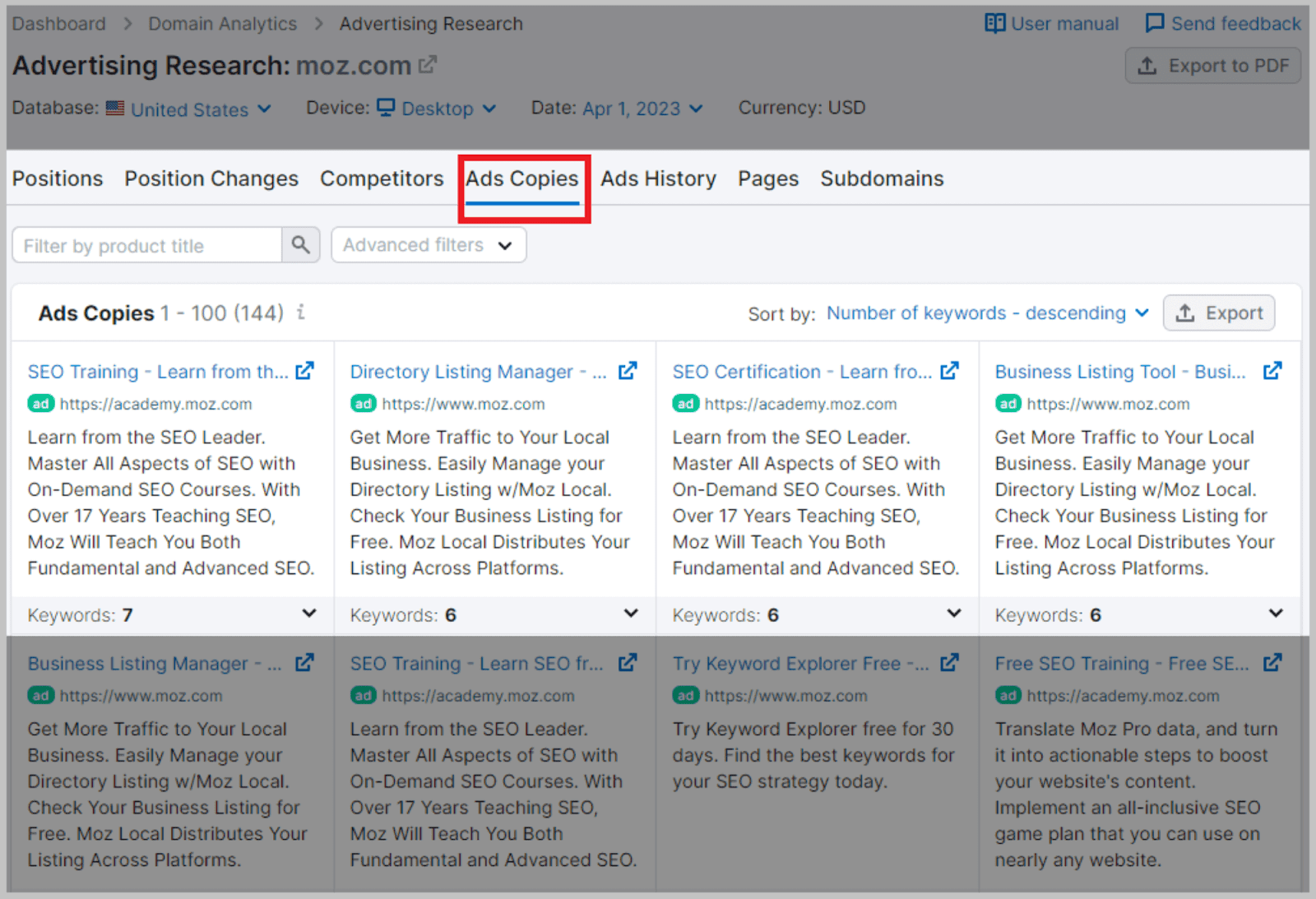Open SEO Training - Learn SEO fr... ad title

click(x=477, y=663)
